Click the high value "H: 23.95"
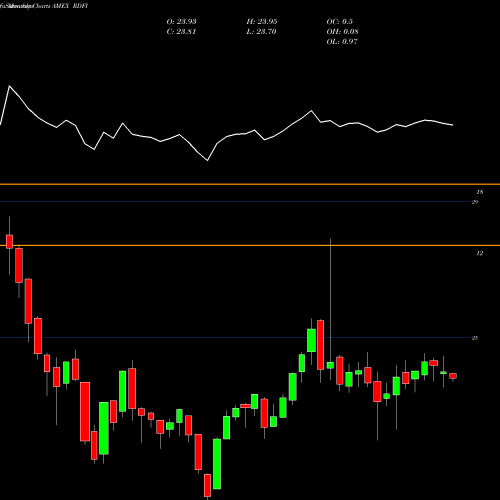Viewport: 500px width, 500px height. (262, 22)
